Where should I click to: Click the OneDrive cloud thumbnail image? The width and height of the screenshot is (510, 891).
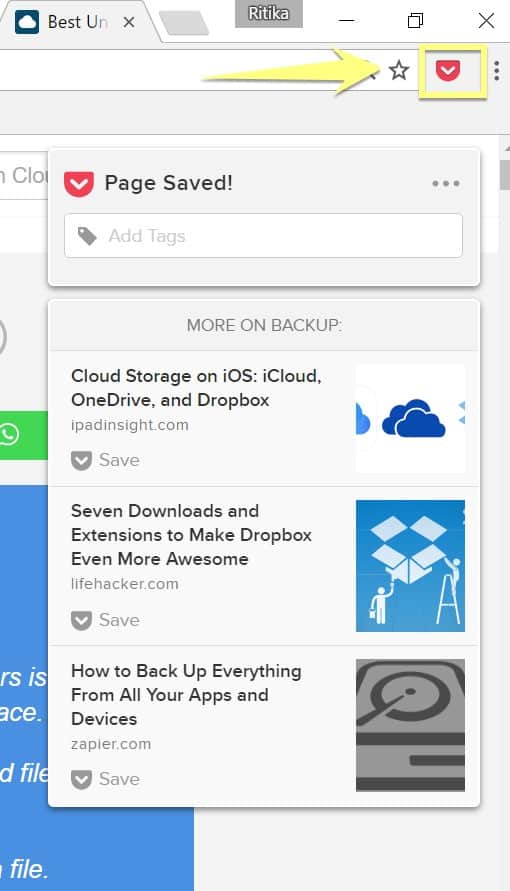410,419
